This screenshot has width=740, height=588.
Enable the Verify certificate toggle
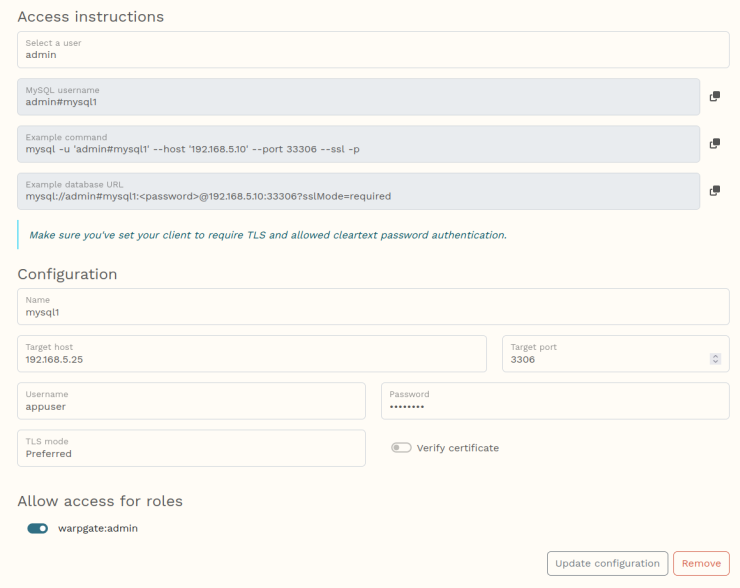click(401, 448)
